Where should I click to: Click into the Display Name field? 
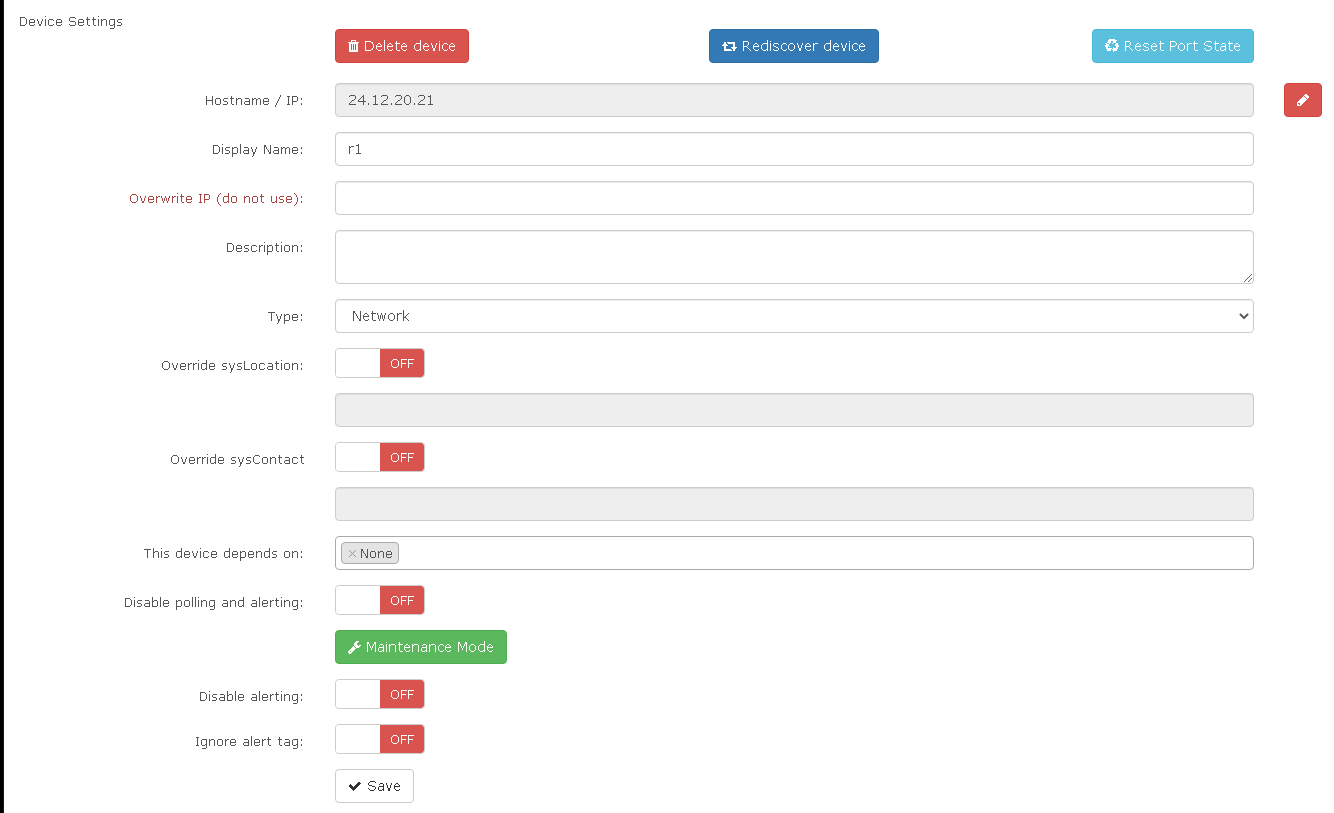pyautogui.click(x=793, y=149)
